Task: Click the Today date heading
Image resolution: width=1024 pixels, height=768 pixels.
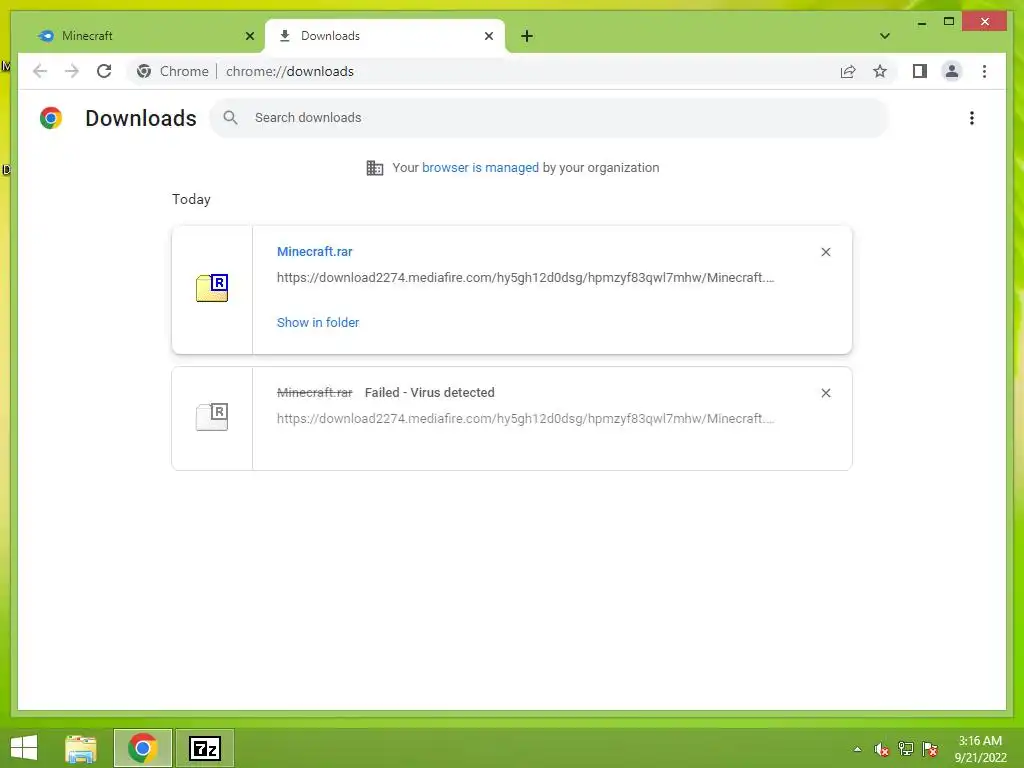Action: pos(191,199)
